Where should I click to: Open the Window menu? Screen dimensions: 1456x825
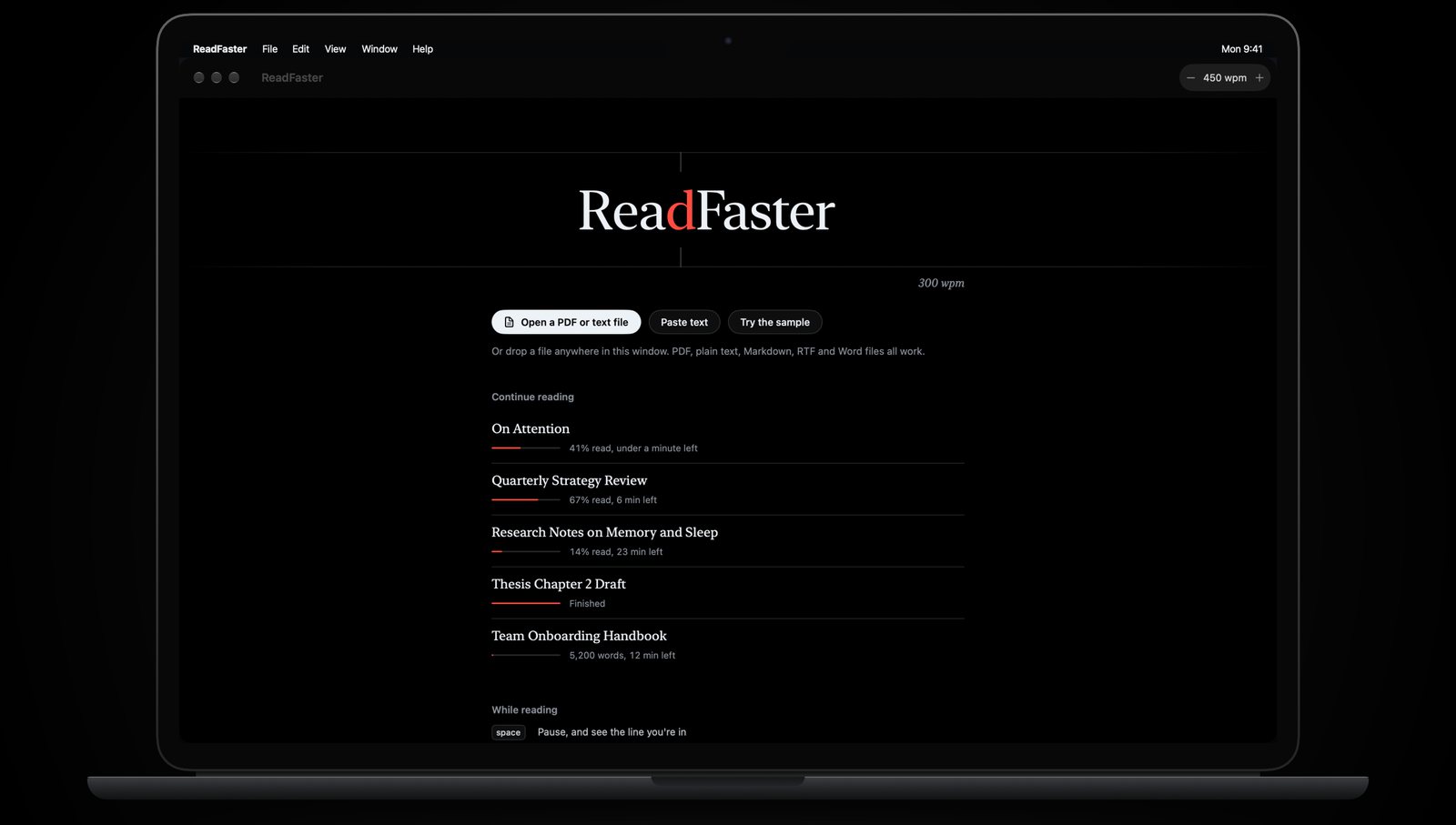[x=379, y=49]
